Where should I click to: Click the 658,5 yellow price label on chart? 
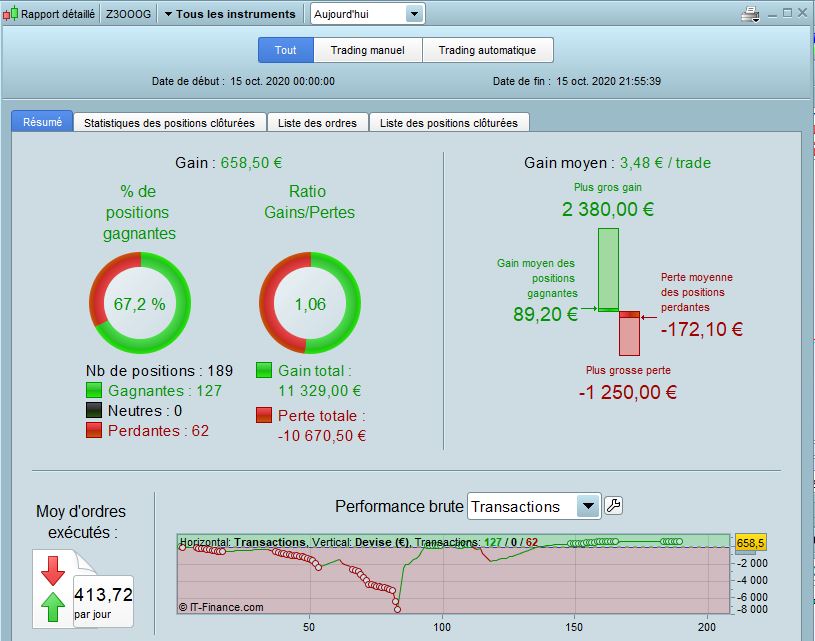click(750, 543)
